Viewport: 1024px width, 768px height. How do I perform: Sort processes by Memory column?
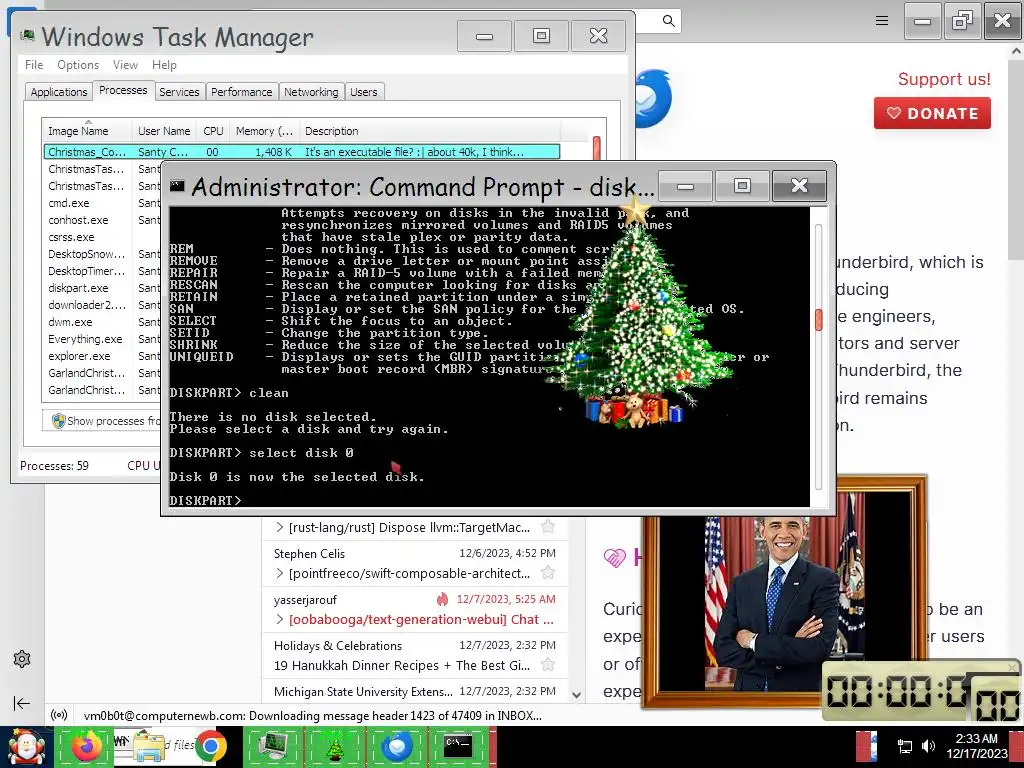click(x=264, y=131)
